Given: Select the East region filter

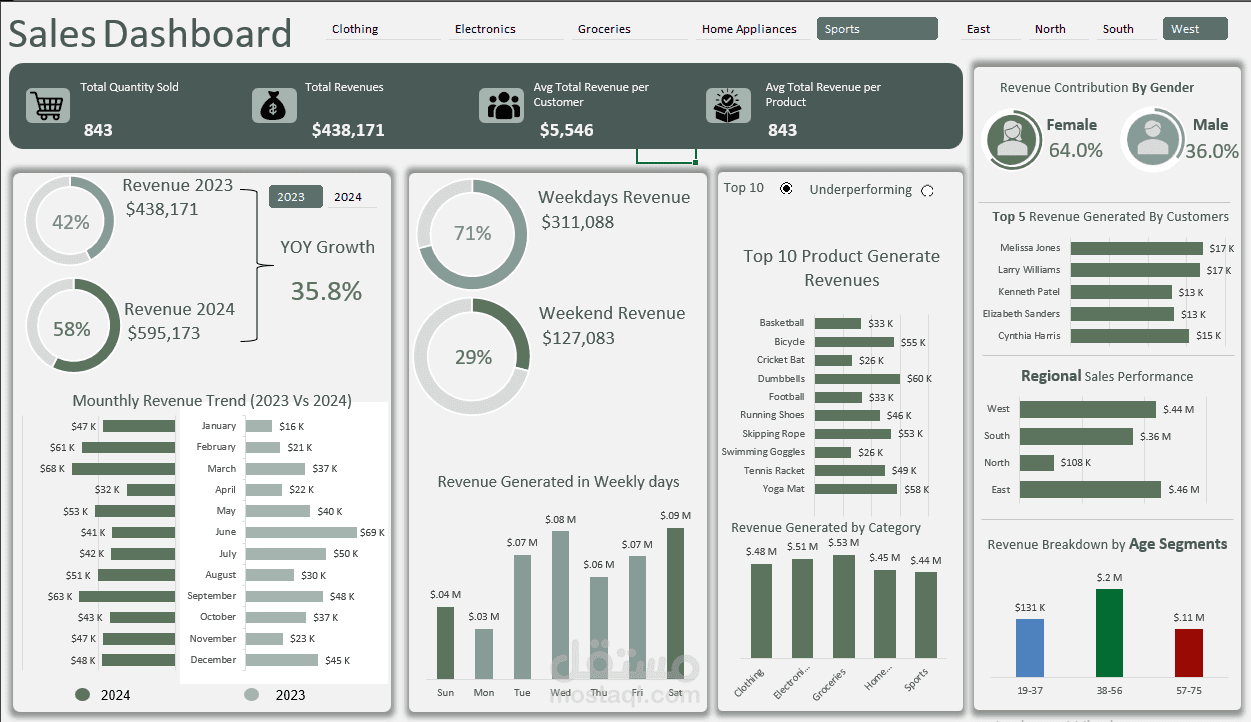Looking at the screenshot, I should (980, 29).
